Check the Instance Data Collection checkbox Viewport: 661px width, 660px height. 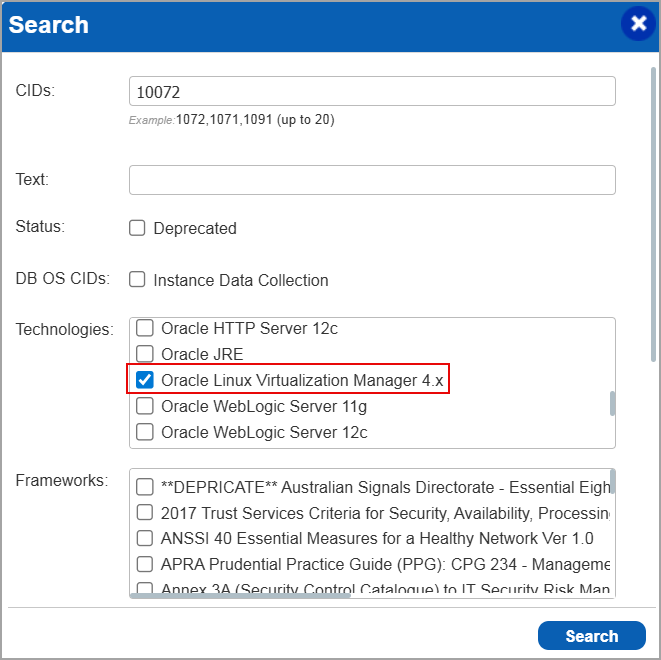[138, 280]
